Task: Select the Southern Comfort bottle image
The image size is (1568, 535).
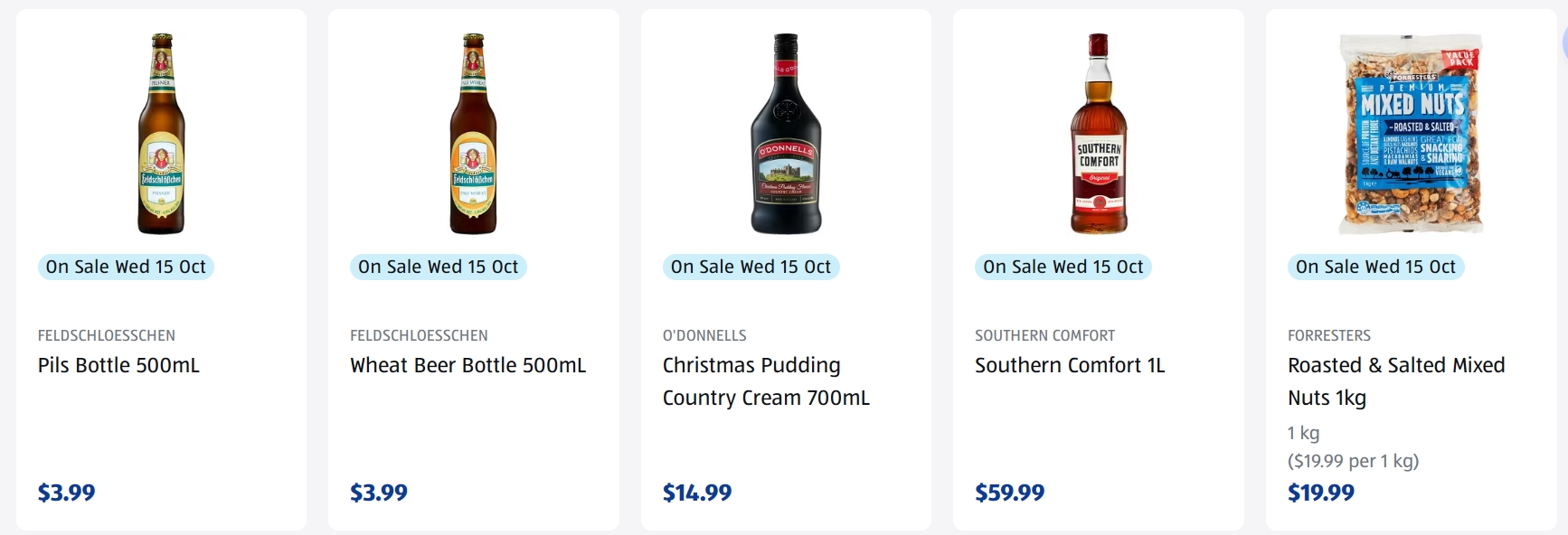Action: 1098,134
